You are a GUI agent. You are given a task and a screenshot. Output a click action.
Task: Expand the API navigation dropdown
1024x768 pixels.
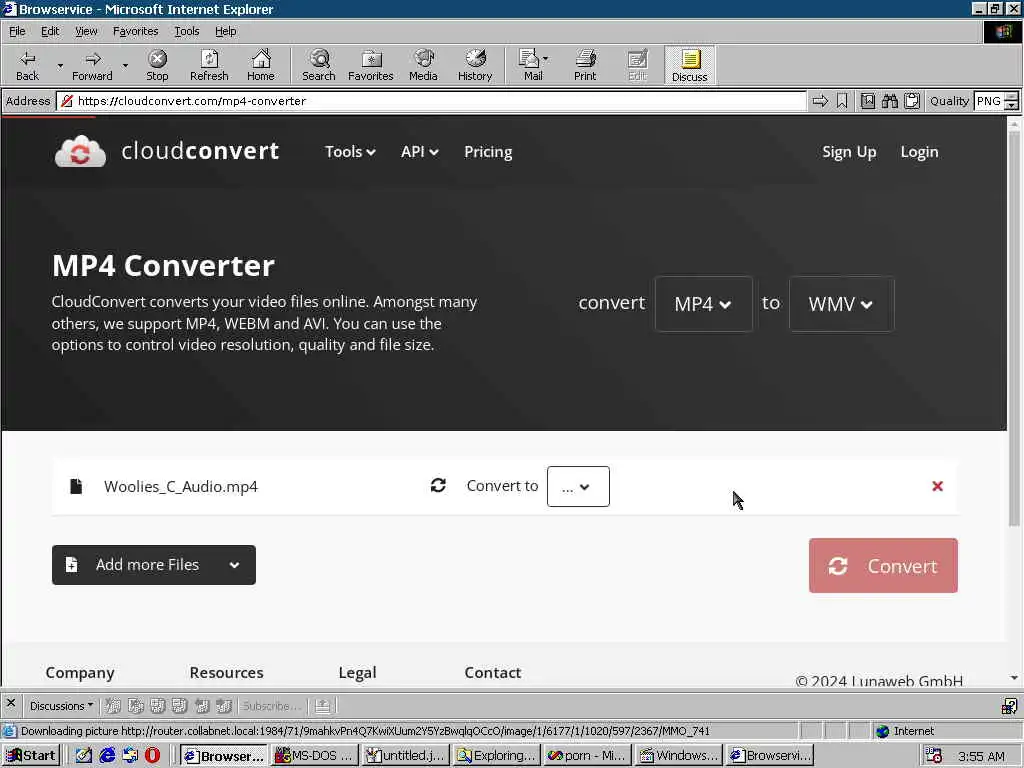419,152
